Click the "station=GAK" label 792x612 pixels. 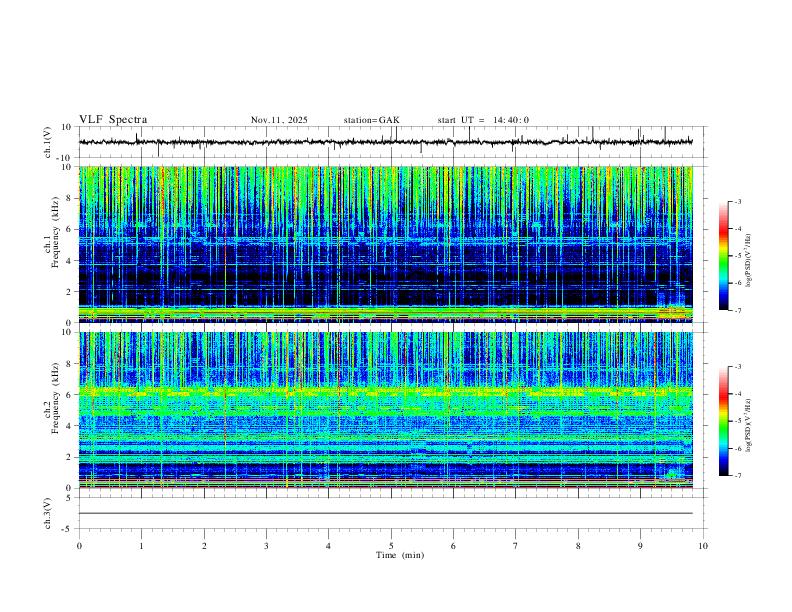tap(371, 120)
